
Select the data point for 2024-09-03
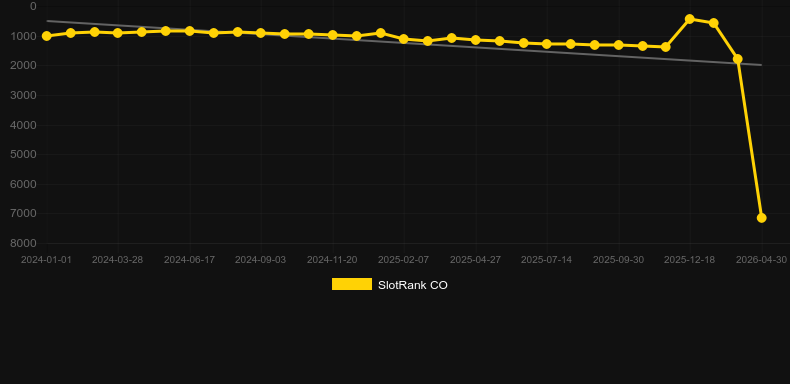tap(261, 33)
